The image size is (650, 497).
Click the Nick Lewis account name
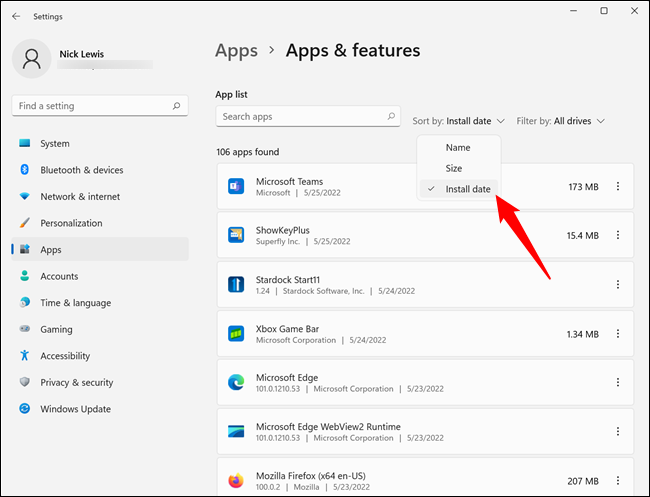click(x=82, y=54)
